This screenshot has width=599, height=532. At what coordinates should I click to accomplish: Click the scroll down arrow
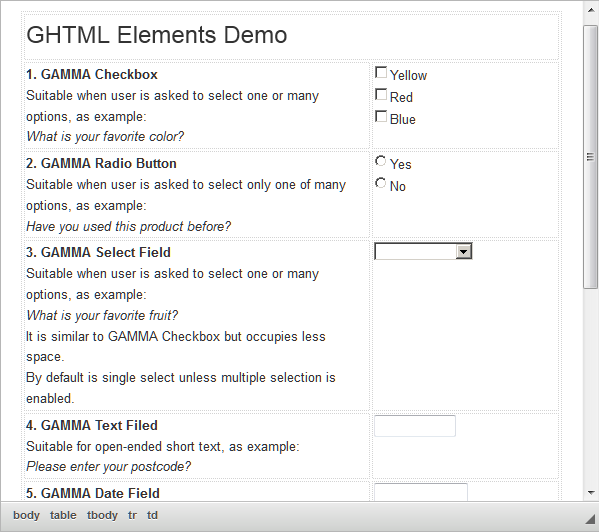591,493
